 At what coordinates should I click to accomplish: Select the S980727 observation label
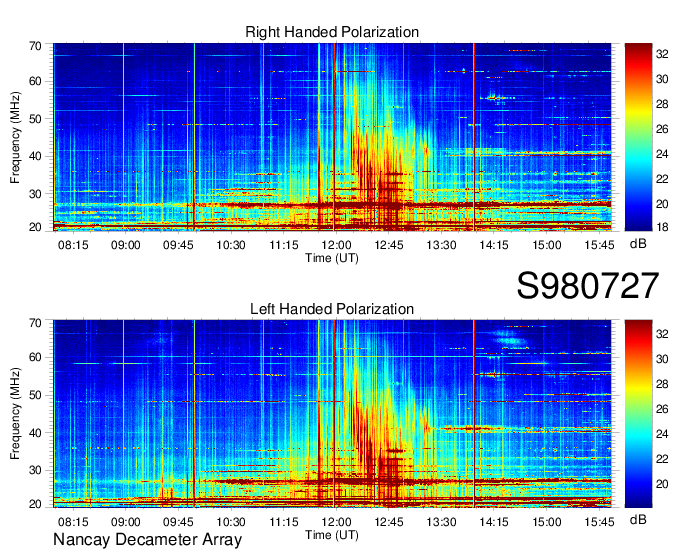point(588,286)
